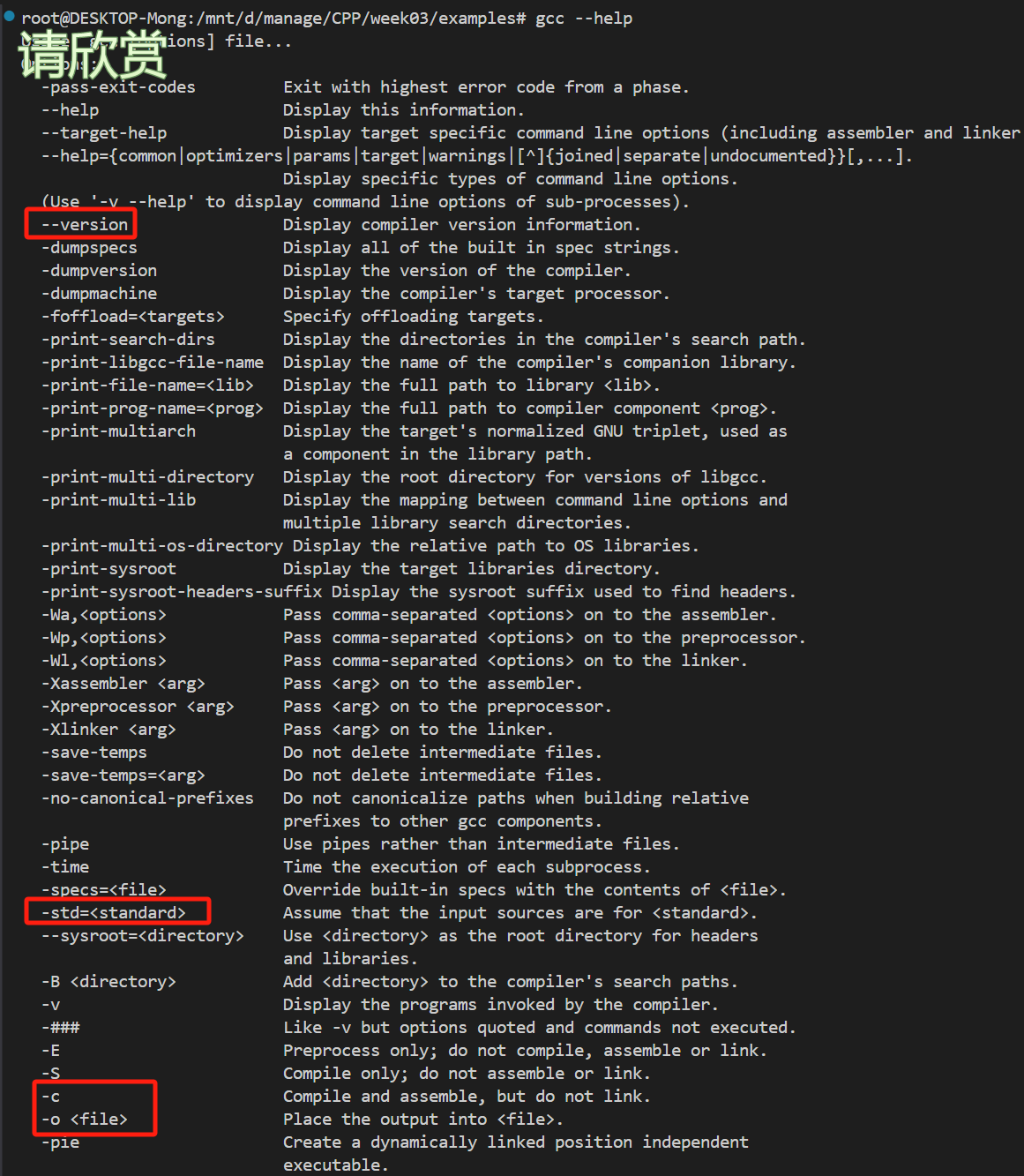Click the green 请欣赏 overlay text
Image resolution: width=1024 pixels, height=1176 pixels.
coord(92,55)
